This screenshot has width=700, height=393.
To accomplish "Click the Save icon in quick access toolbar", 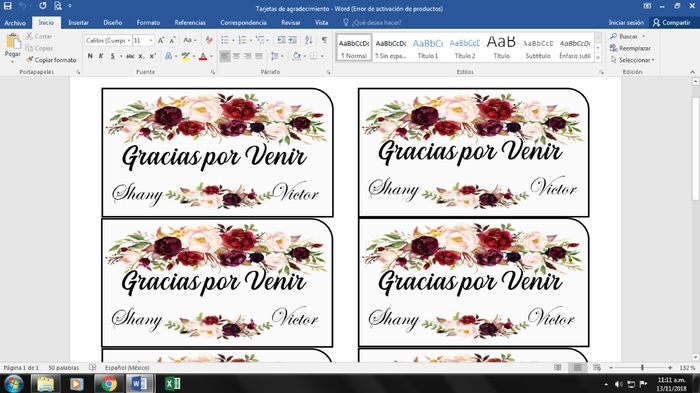I will (x=8, y=6).
